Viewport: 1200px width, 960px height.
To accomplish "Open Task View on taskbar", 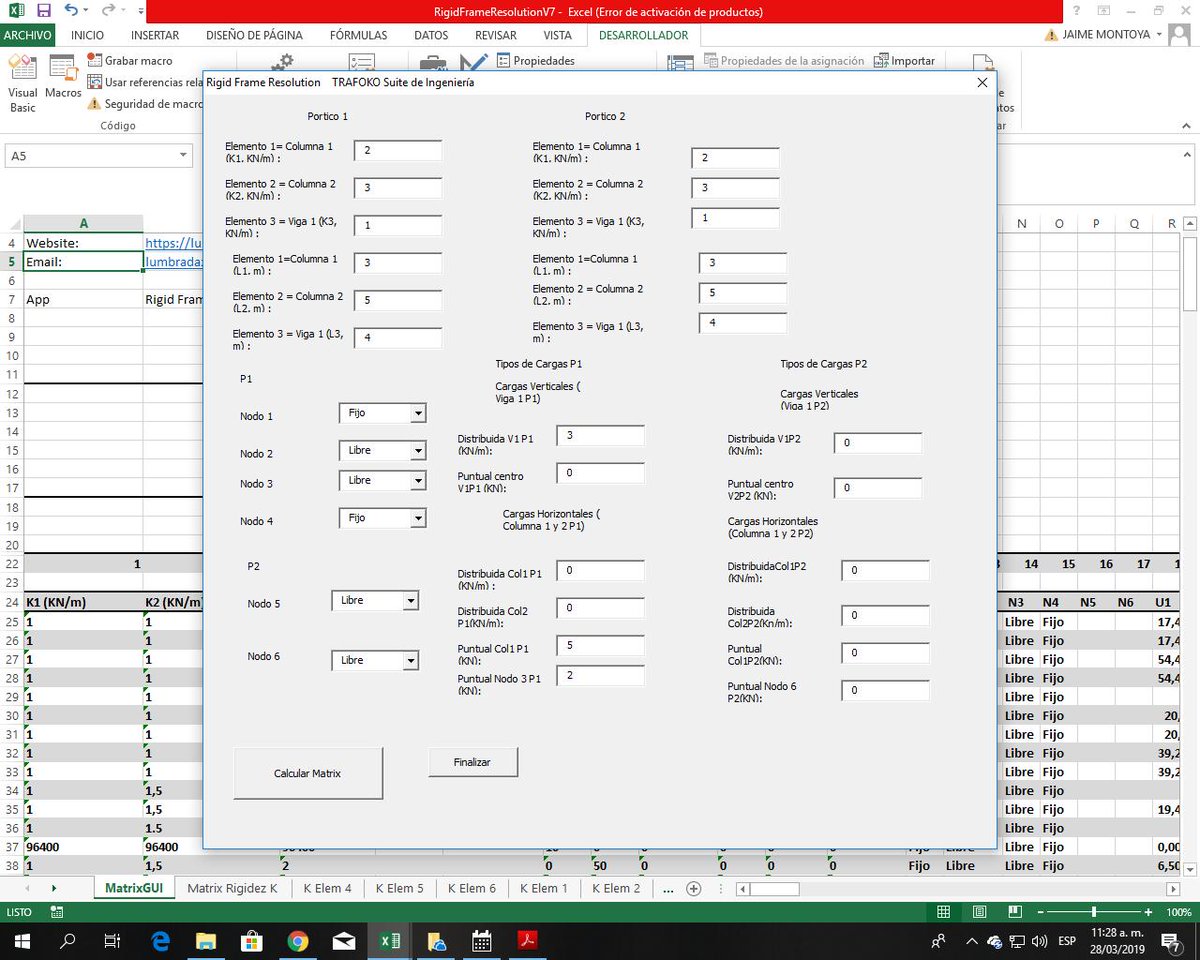I will (x=114, y=941).
